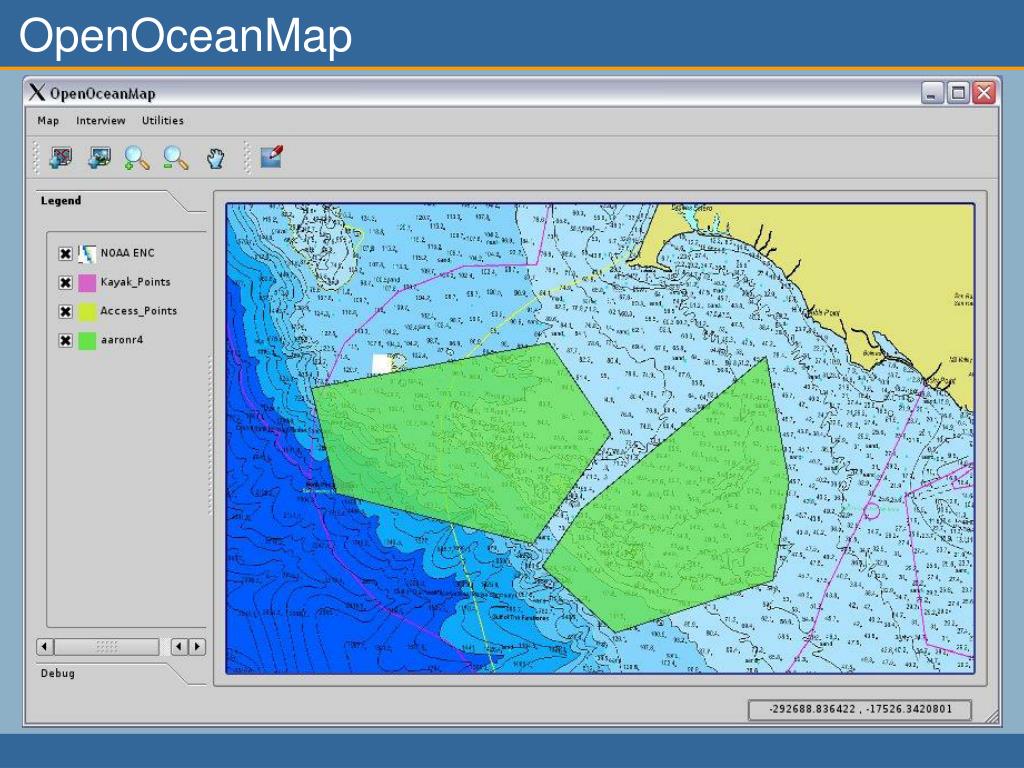
Task: Minimize the OpenOceanMap window
Action: (933, 93)
